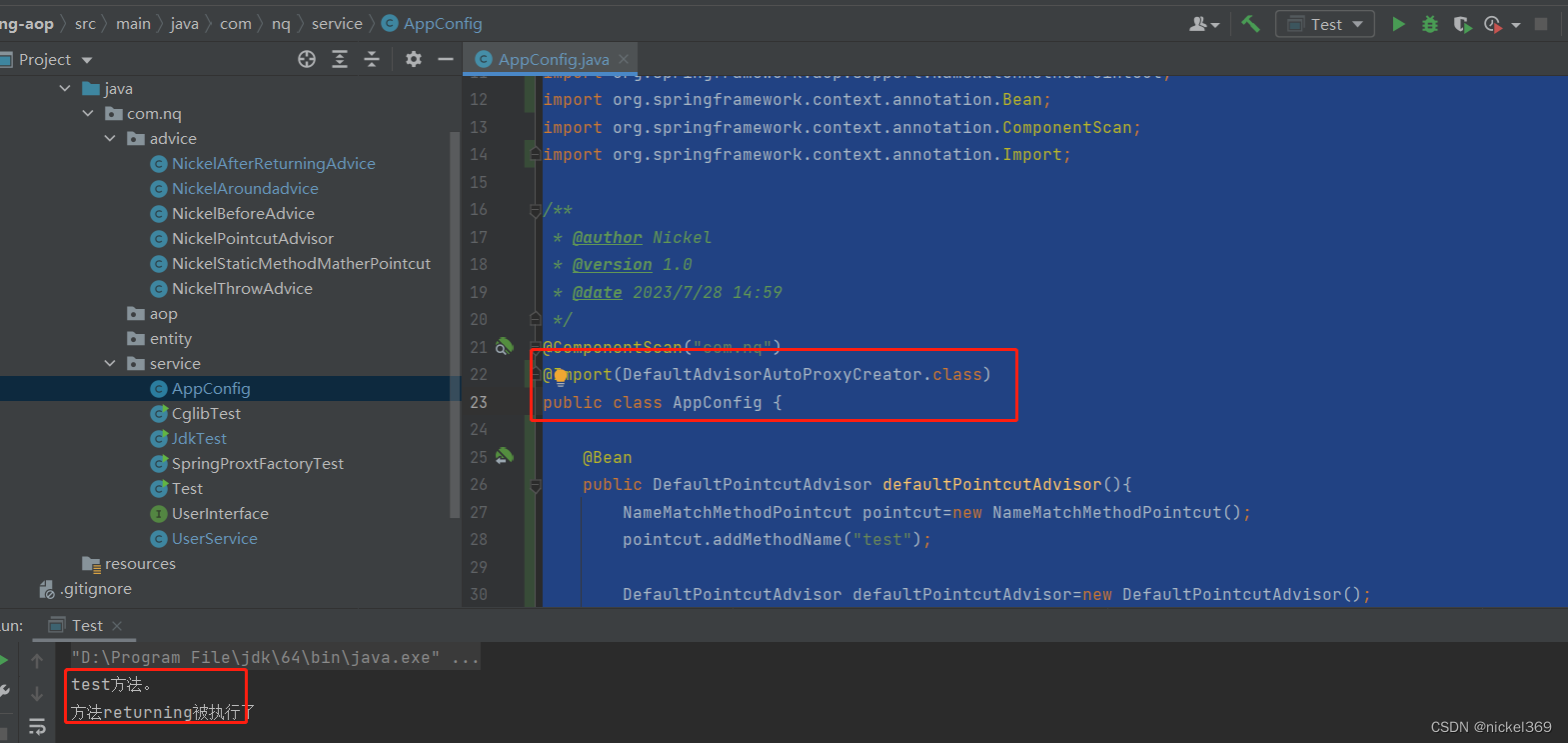The width and height of the screenshot is (1568, 743).
Task: Open UserInterface file
Action: tap(220, 514)
